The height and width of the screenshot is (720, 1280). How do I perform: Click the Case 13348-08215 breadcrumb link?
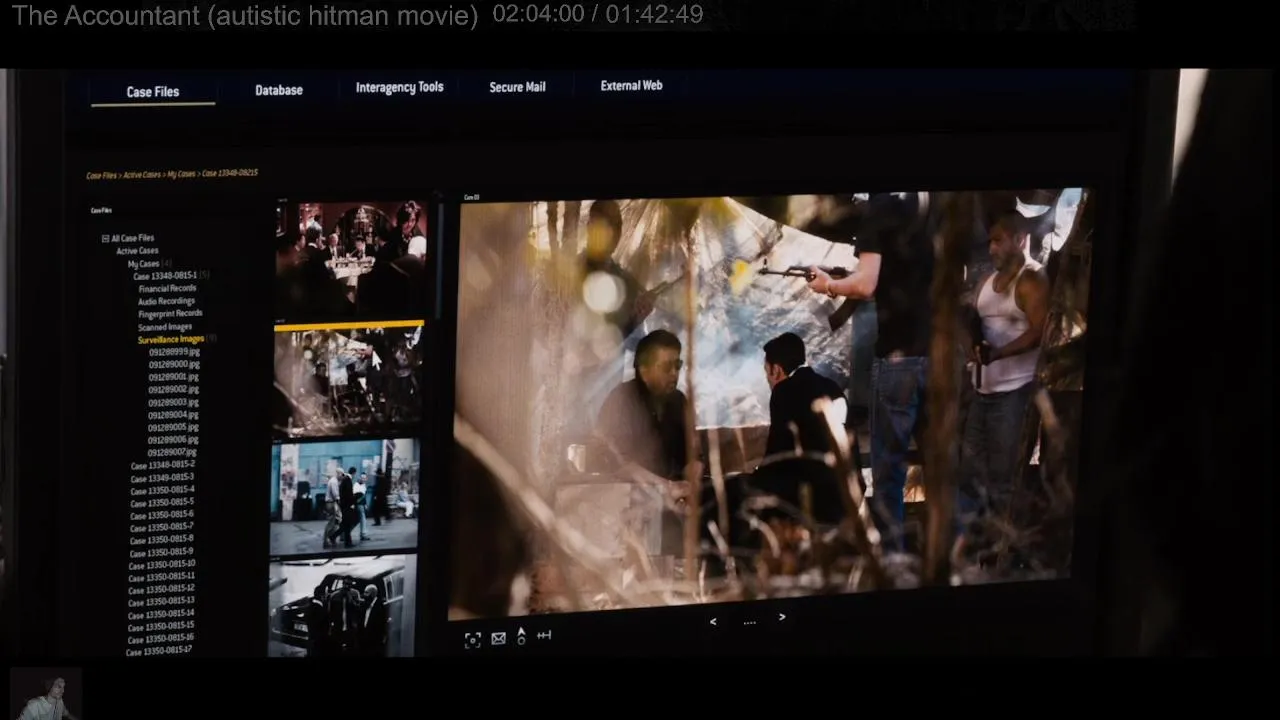230,173
